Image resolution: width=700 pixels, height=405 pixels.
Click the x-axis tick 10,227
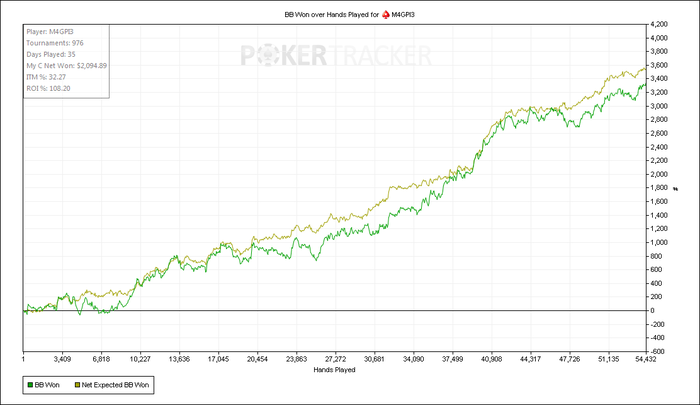(x=140, y=359)
